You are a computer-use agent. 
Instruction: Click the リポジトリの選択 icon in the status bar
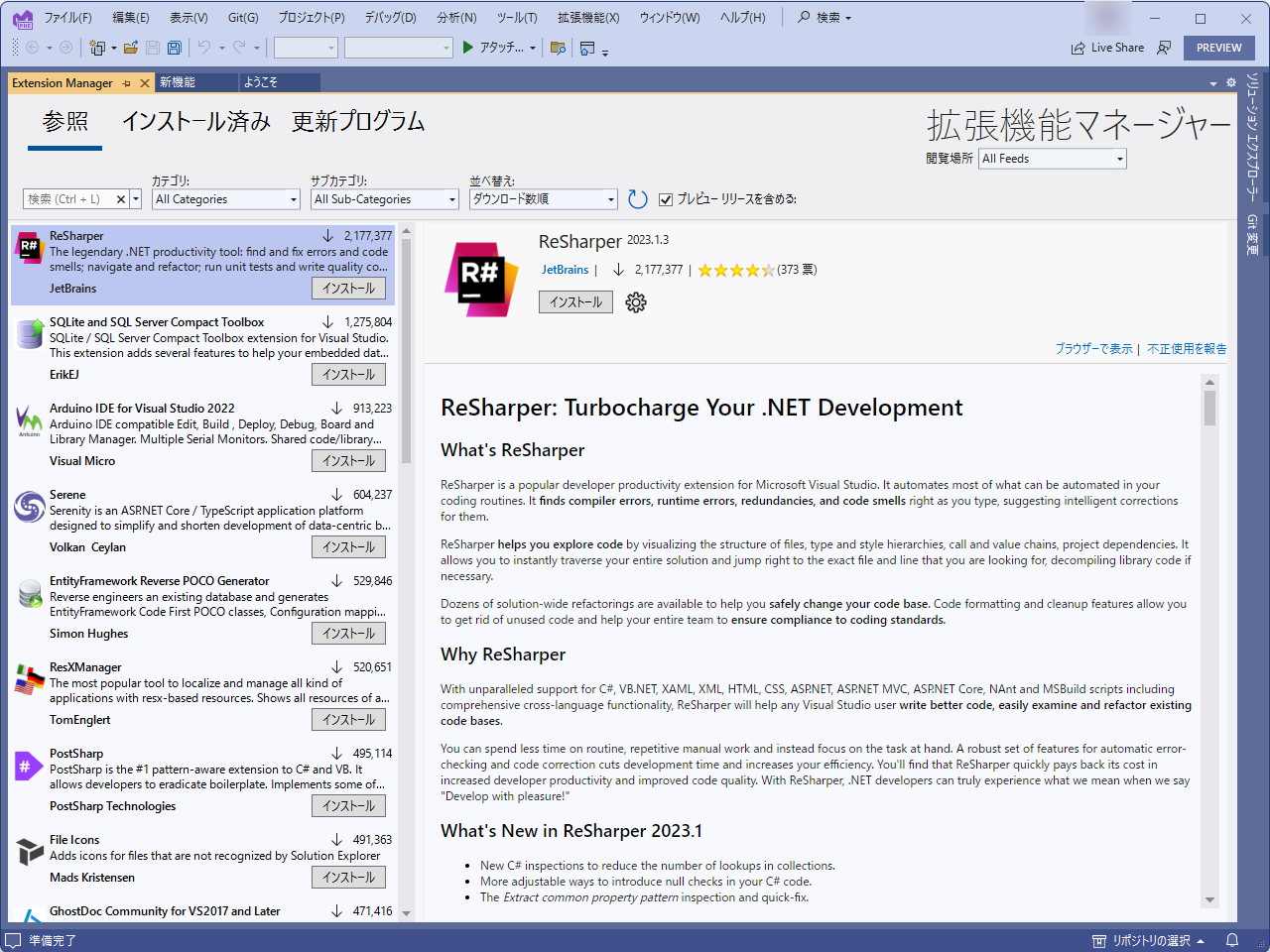pyautogui.click(x=1097, y=939)
